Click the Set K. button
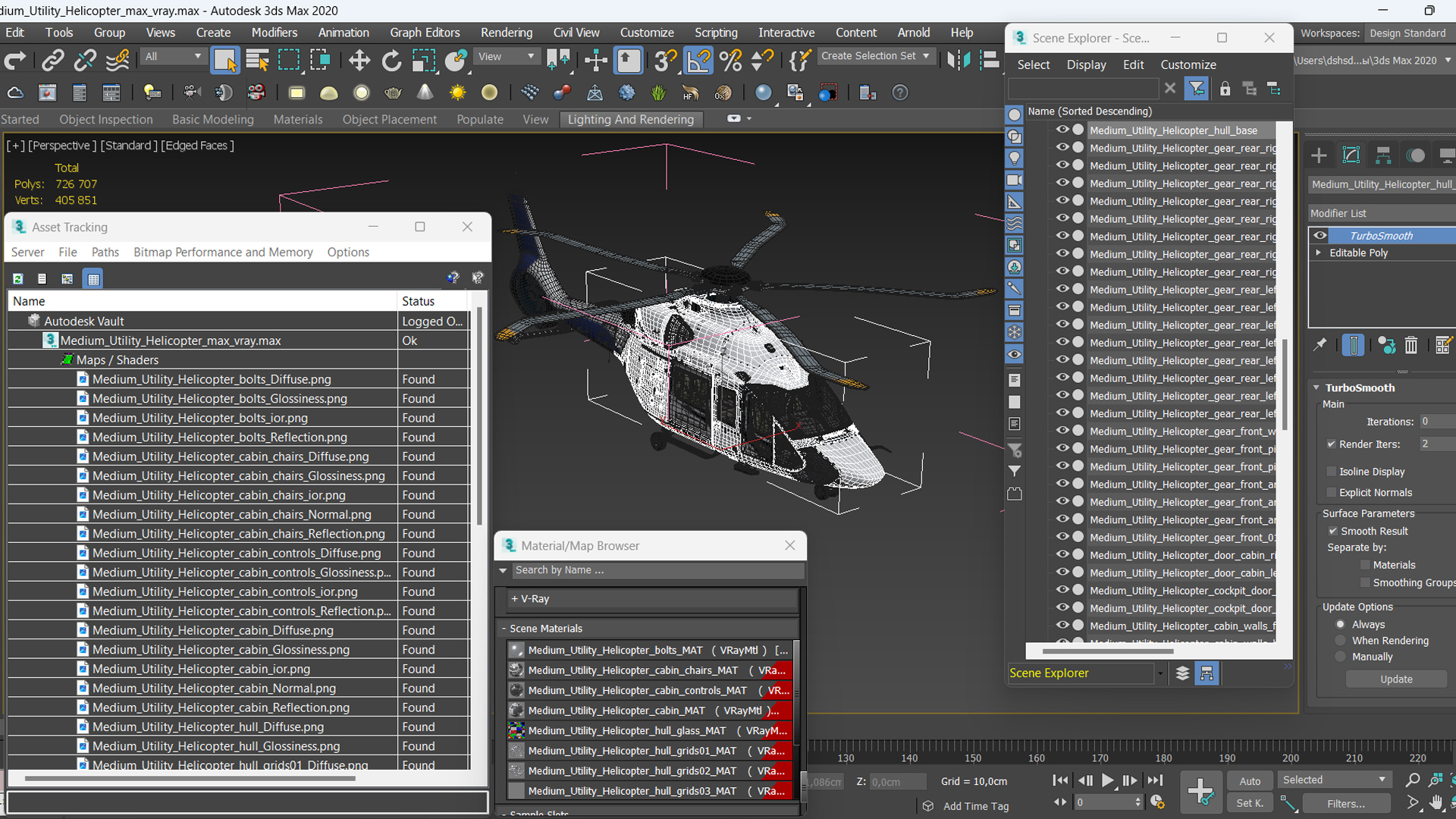Screen dimensions: 1456x819 pyautogui.click(x=1250, y=803)
